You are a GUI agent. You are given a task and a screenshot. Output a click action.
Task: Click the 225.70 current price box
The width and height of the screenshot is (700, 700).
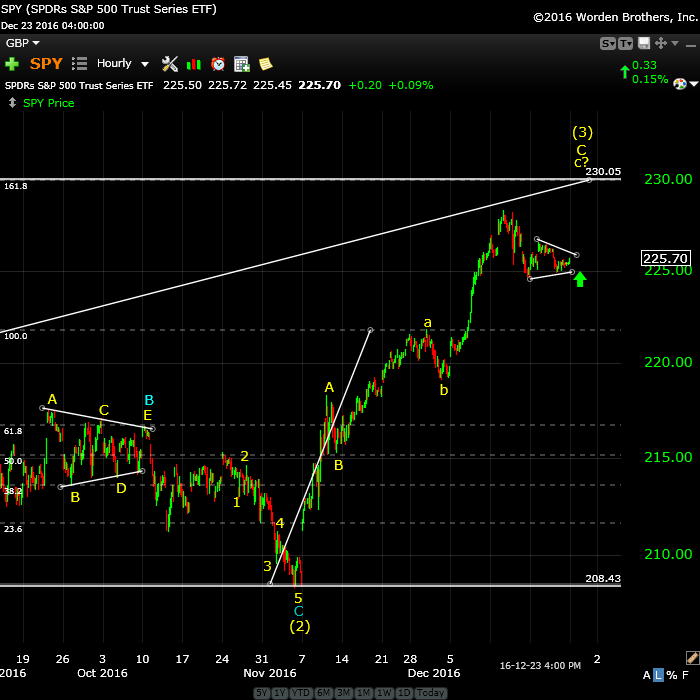[x=666, y=258]
